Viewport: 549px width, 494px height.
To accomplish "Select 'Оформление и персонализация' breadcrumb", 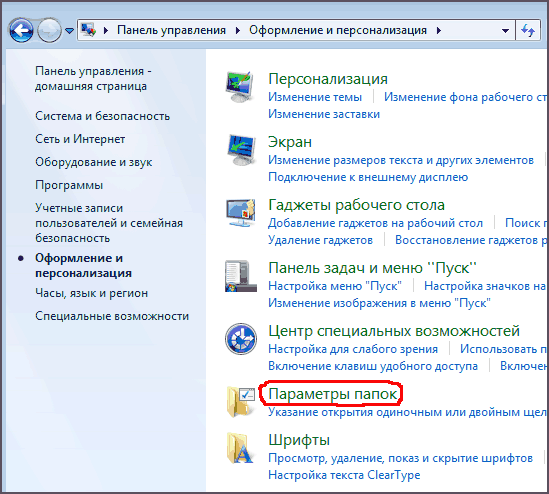I will [338, 30].
